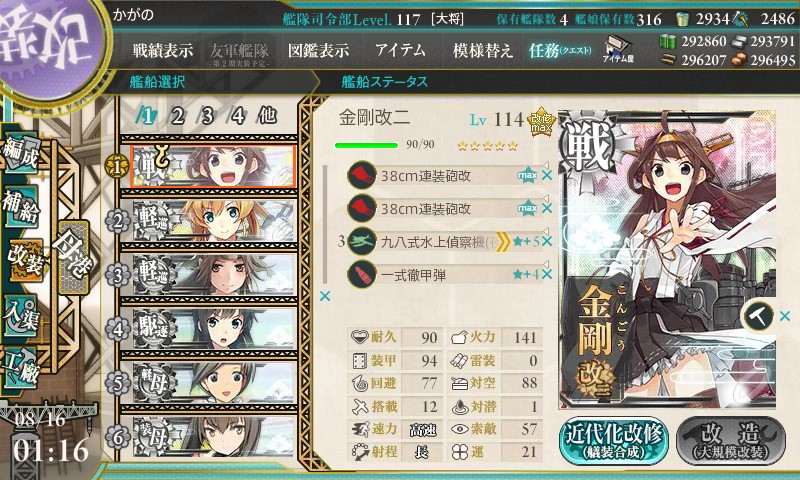The image size is (800, 480).
Task: Click the 改造 remodel button
Action: coord(731,440)
